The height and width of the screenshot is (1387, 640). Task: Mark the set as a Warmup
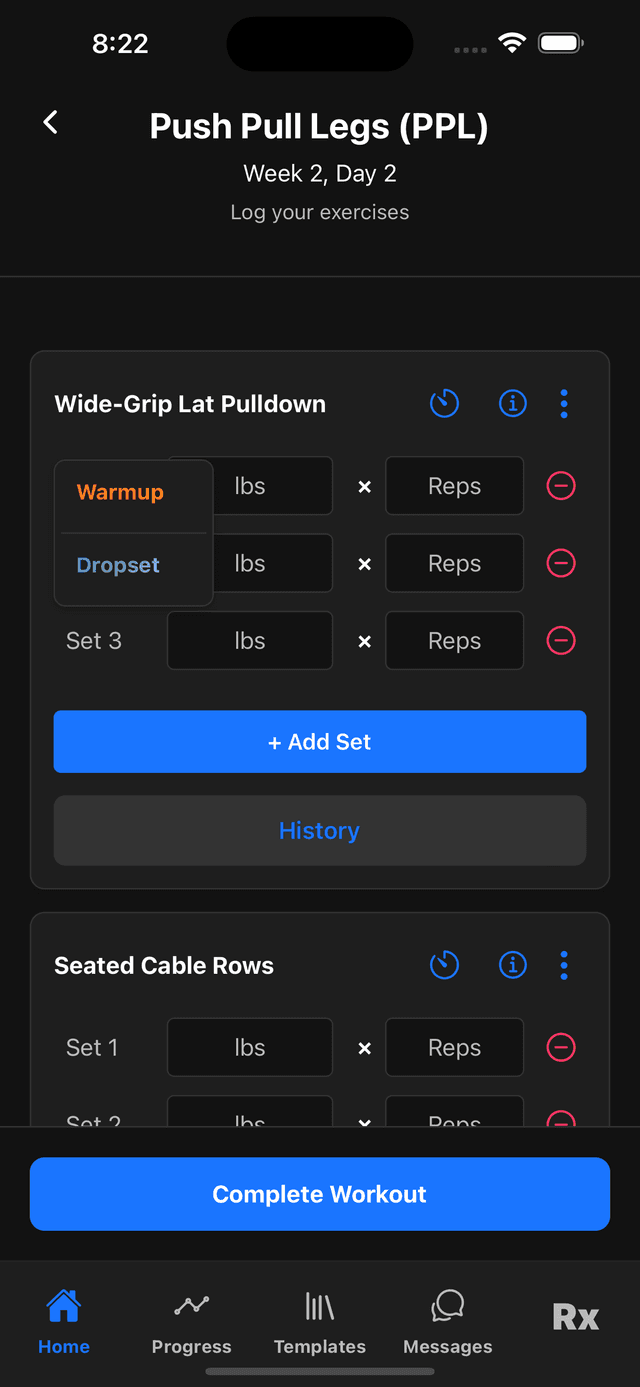[x=119, y=492]
